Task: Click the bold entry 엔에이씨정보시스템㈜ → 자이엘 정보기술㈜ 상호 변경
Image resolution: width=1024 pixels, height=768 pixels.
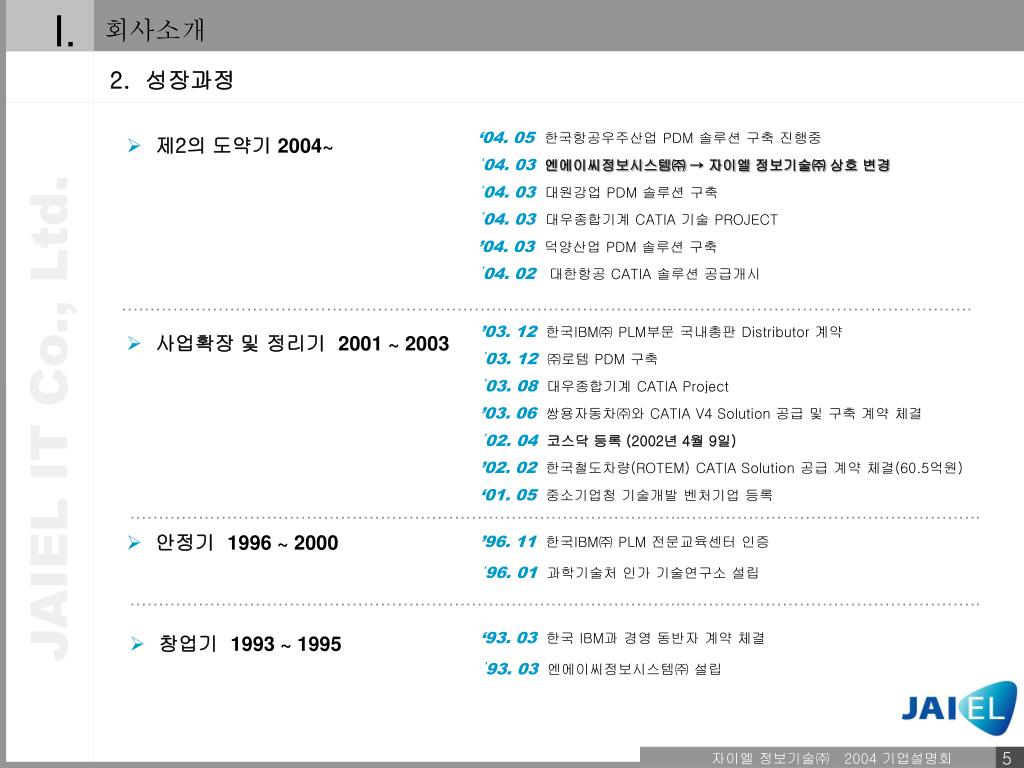Action: (718, 165)
